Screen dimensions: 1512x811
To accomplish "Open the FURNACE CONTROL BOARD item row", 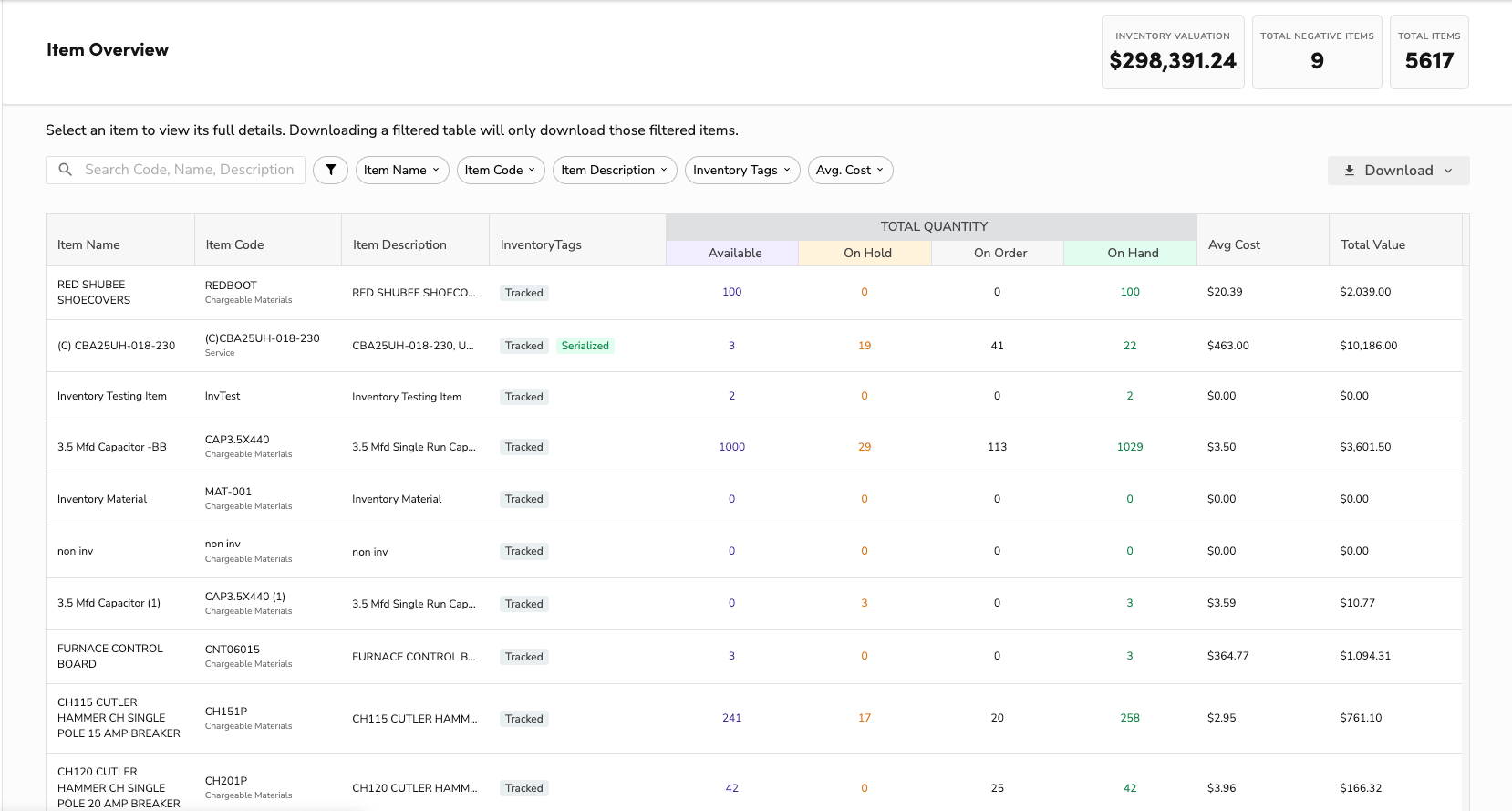I will (109, 656).
